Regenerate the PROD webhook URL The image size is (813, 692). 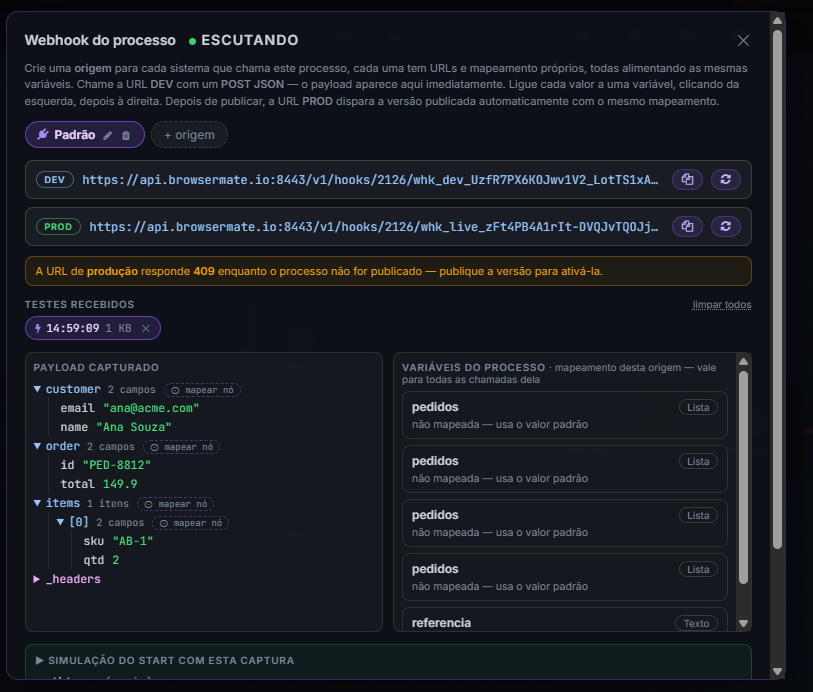point(725,227)
